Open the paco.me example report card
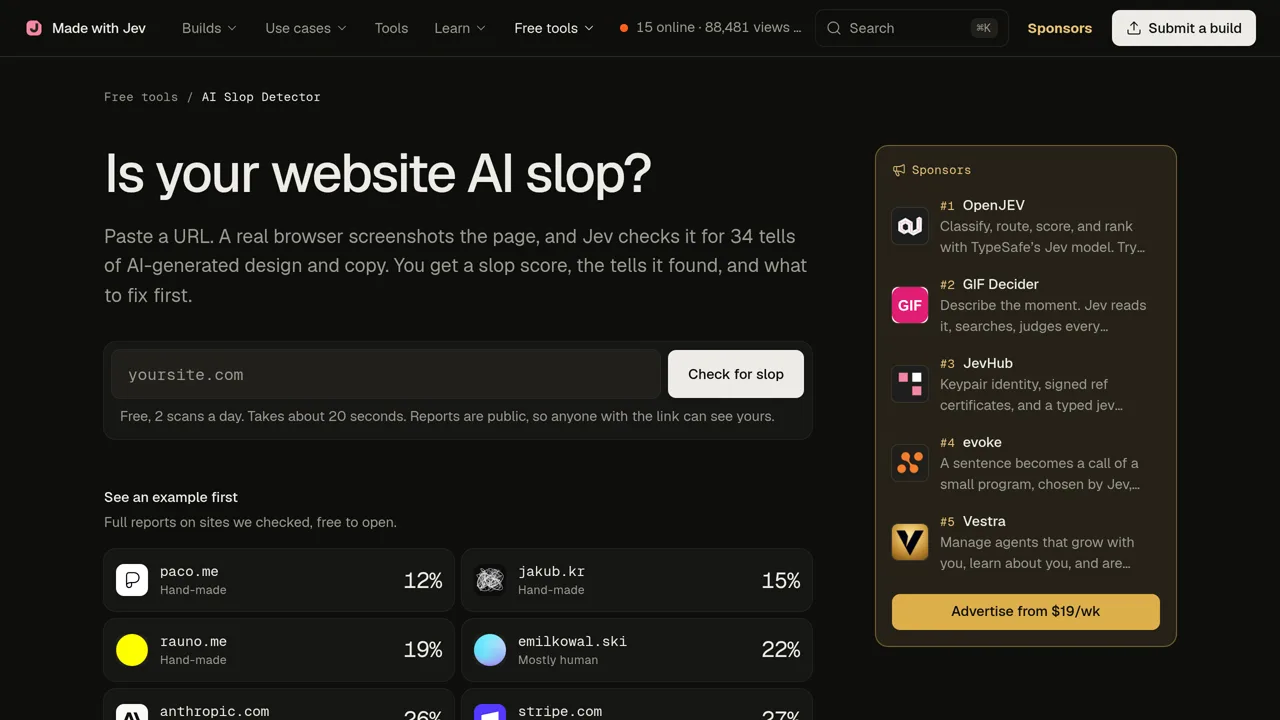The width and height of the screenshot is (1280, 720). tap(279, 580)
